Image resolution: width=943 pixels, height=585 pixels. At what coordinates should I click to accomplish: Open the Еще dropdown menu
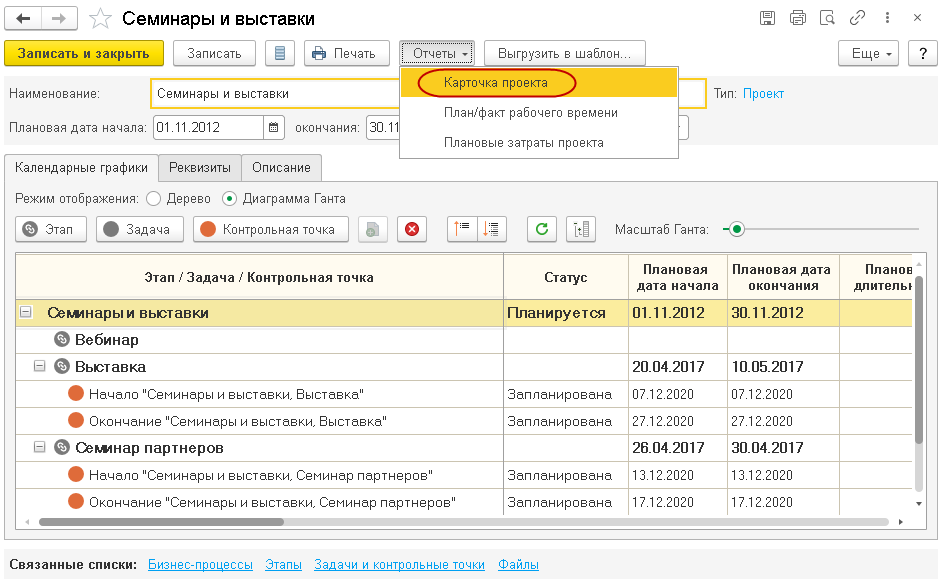tap(868, 54)
